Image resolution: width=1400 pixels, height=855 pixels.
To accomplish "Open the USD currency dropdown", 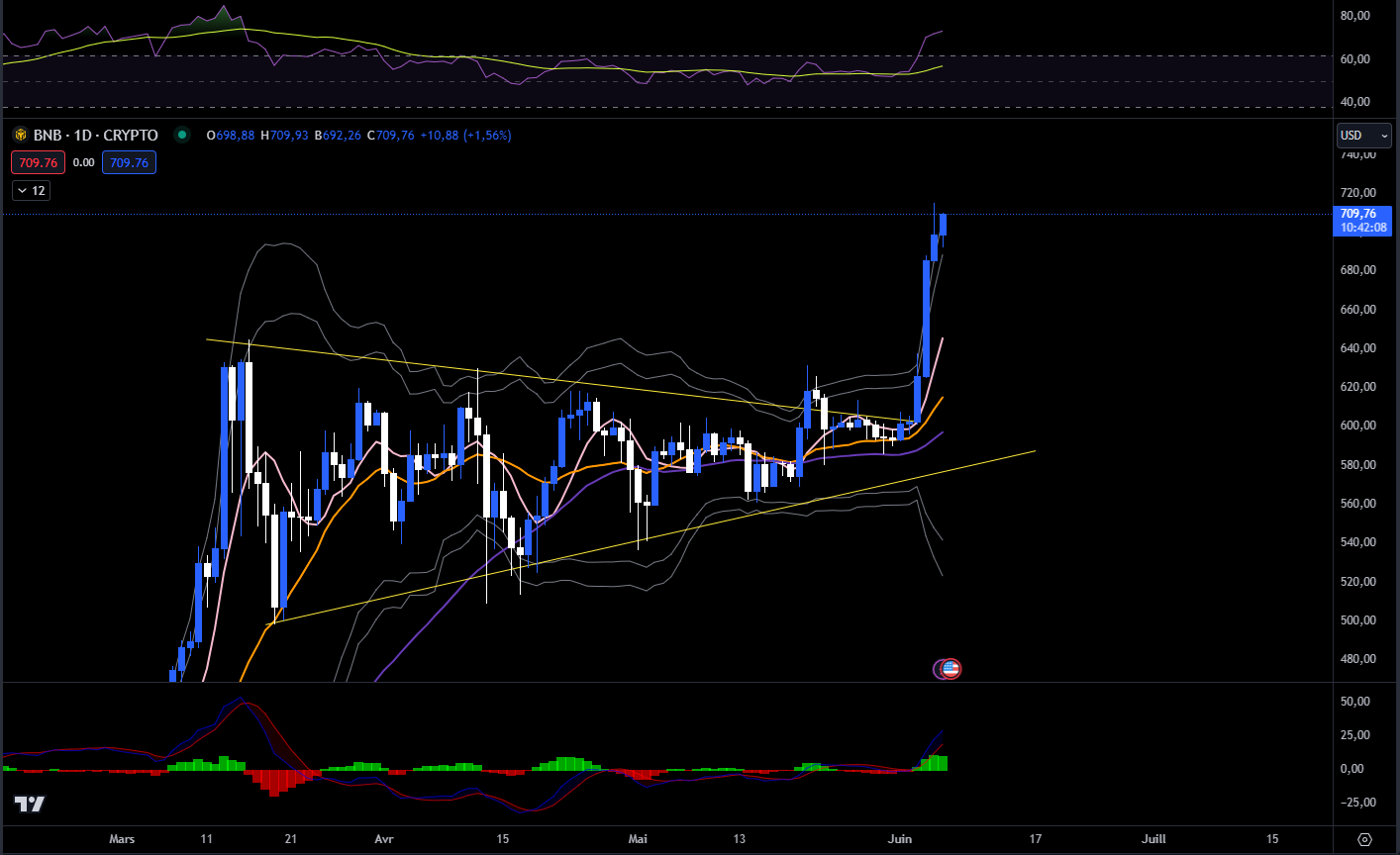I will [1363, 135].
